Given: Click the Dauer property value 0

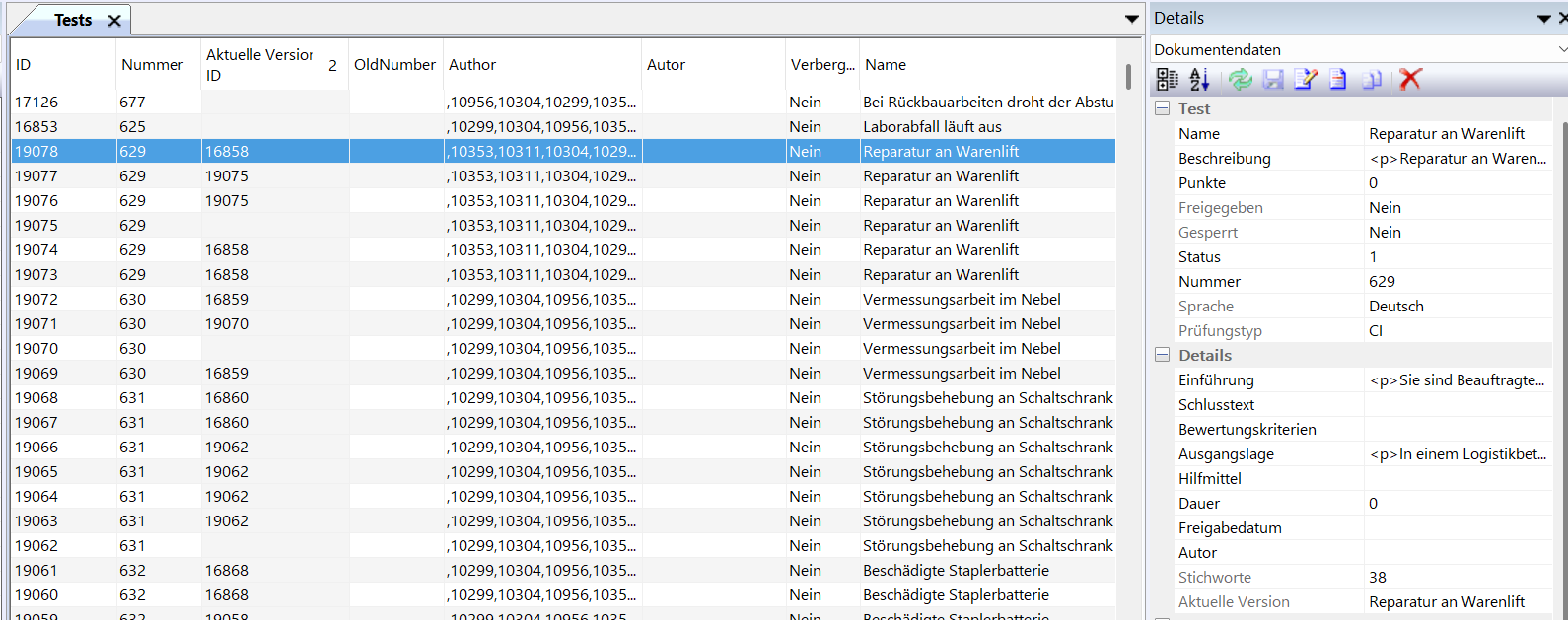Looking at the screenshot, I should (1458, 503).
